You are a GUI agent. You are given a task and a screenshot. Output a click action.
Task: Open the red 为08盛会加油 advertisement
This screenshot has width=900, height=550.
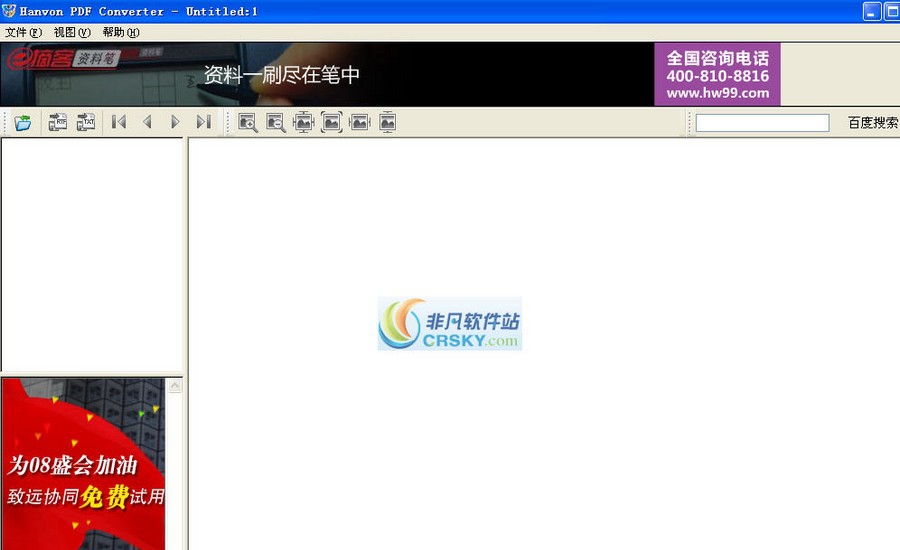tap(83, 464)
